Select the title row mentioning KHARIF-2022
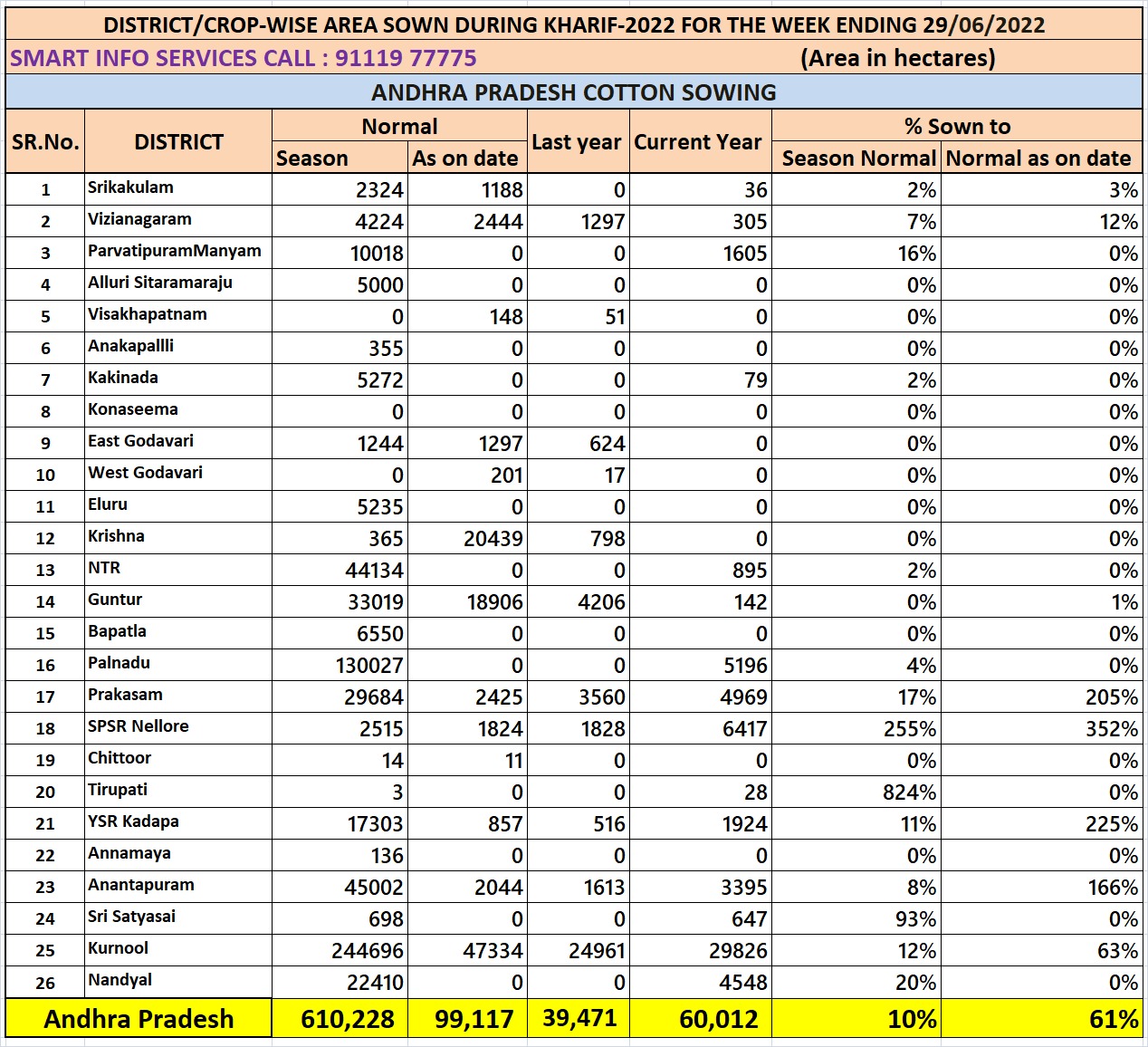The image size is (1148, 1047). pos(574,24)
